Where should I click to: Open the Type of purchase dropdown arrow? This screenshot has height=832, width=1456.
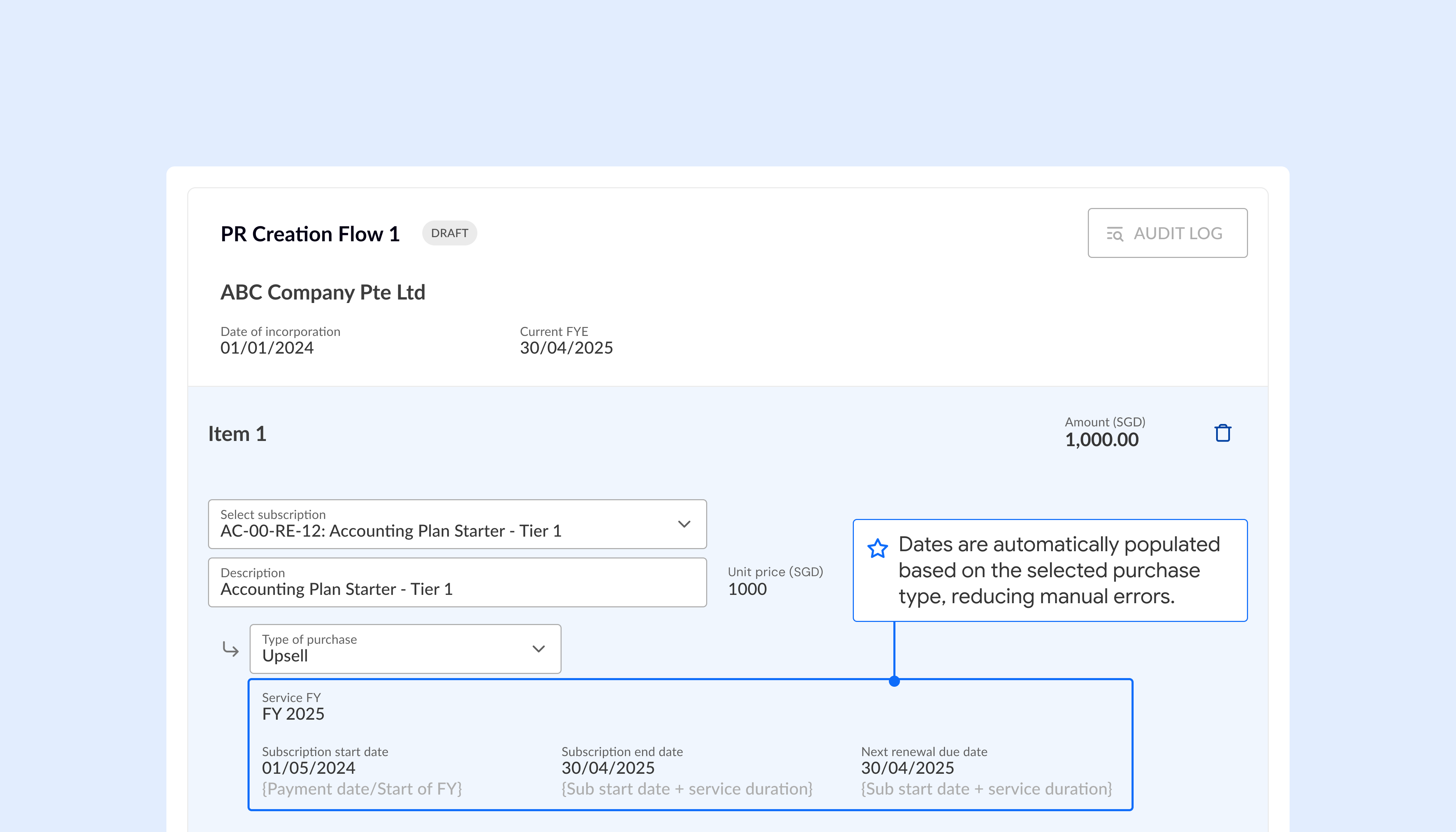click(x=538, y=649)
